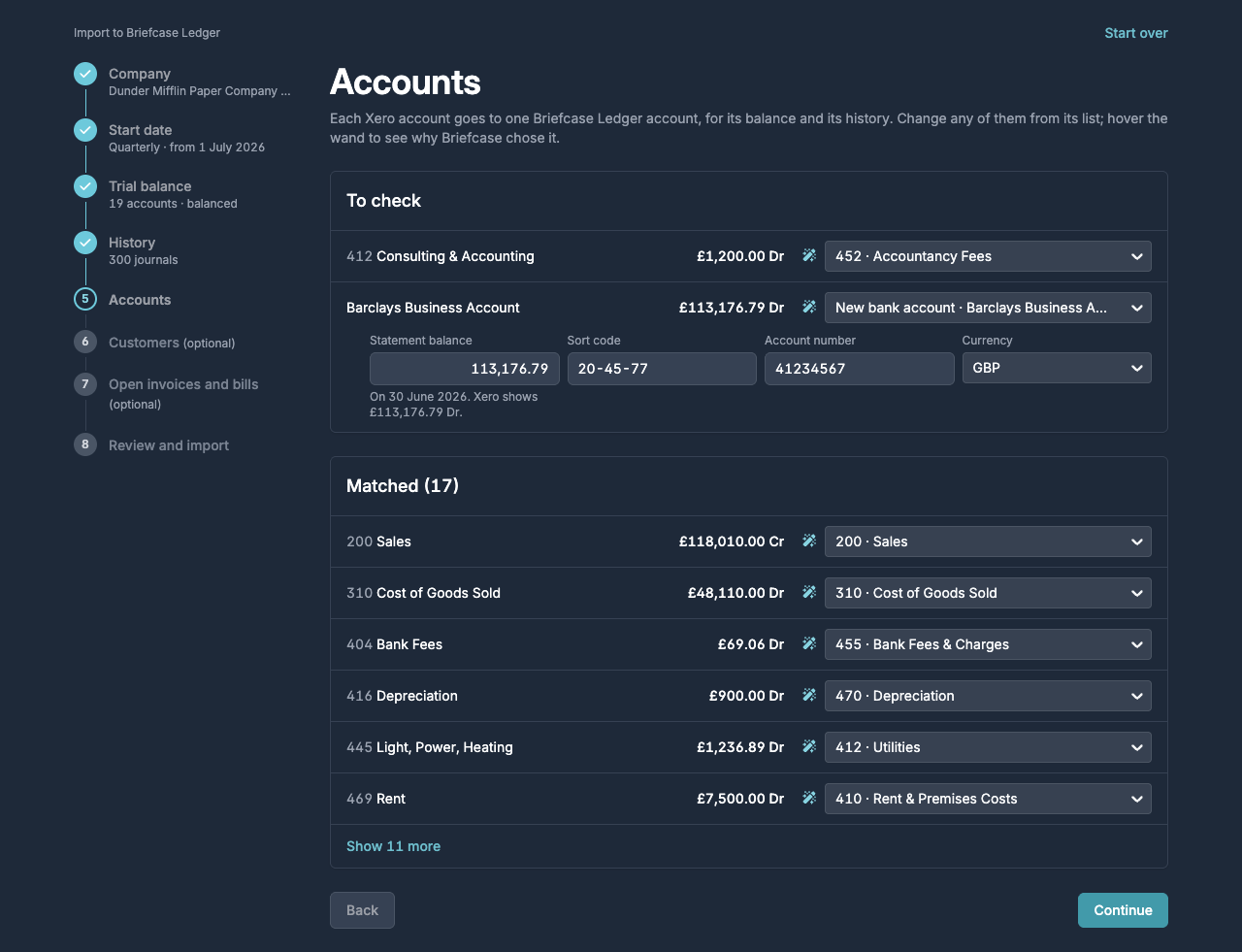Image resolution: width=1242 pixels, height=952 pixels.
Task: Open the 412 · Utilities dropdown
Action: click(988, 747)
